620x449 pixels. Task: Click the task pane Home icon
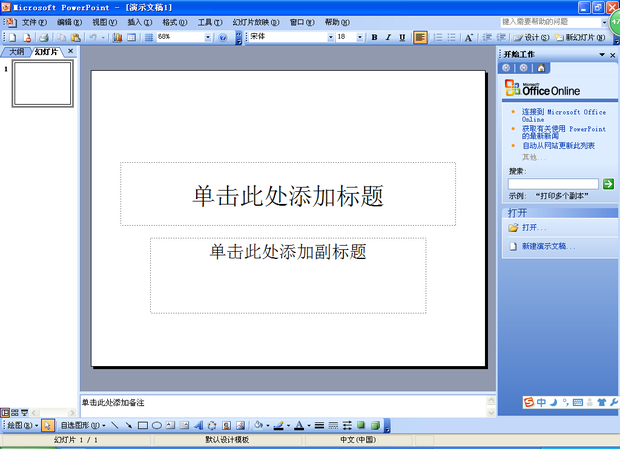point(541,68)
